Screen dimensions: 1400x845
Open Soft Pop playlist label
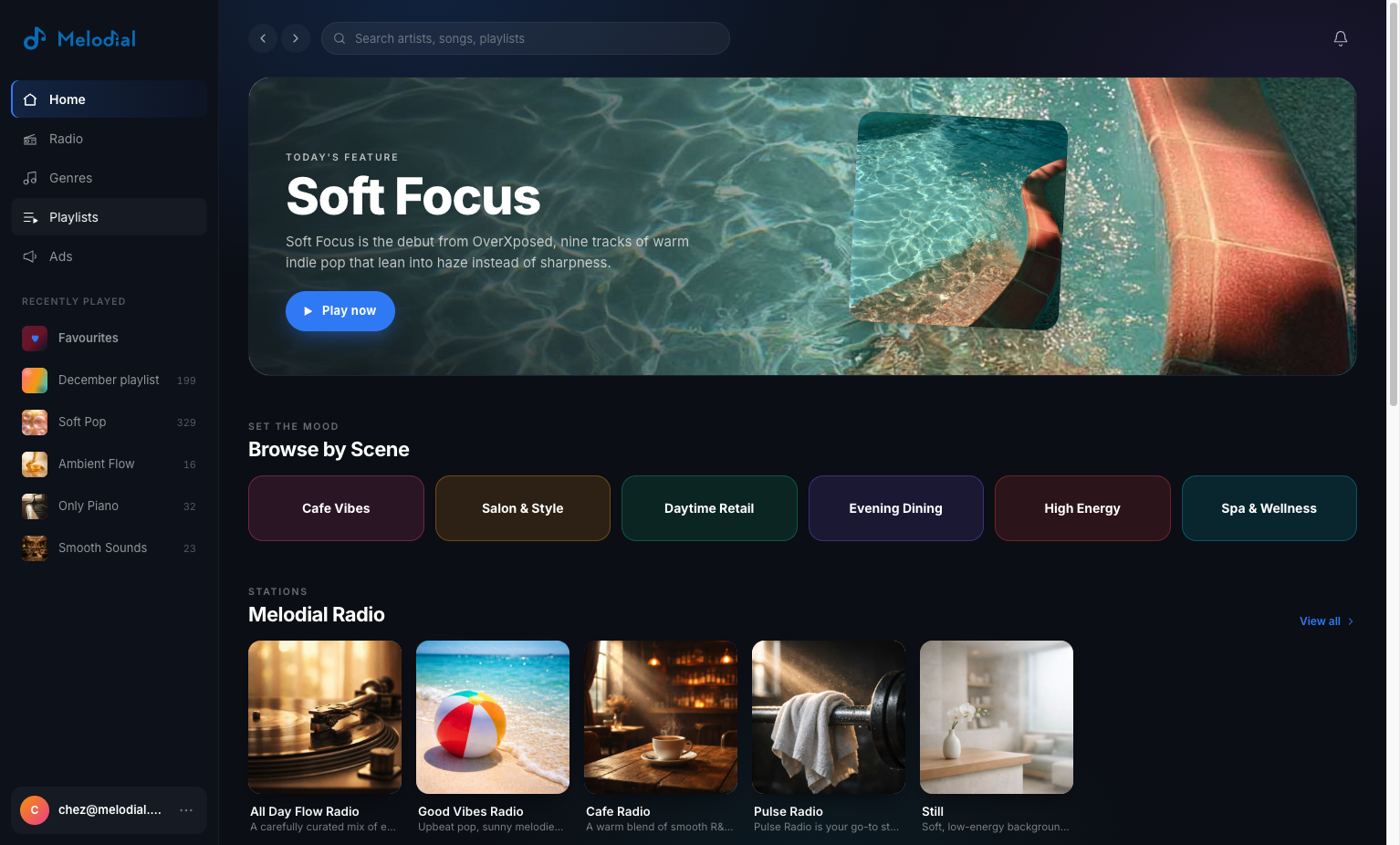click(x=82, y=422)
